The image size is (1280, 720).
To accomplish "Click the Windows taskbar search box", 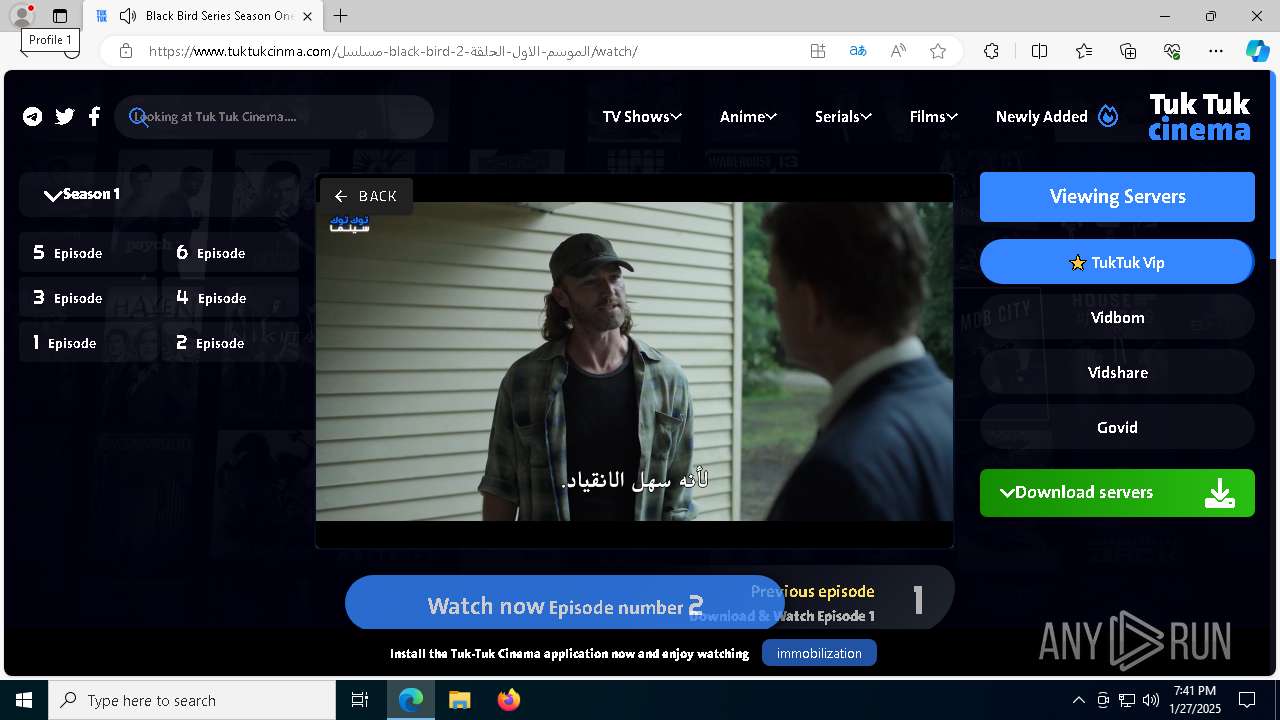I will 192,700.
